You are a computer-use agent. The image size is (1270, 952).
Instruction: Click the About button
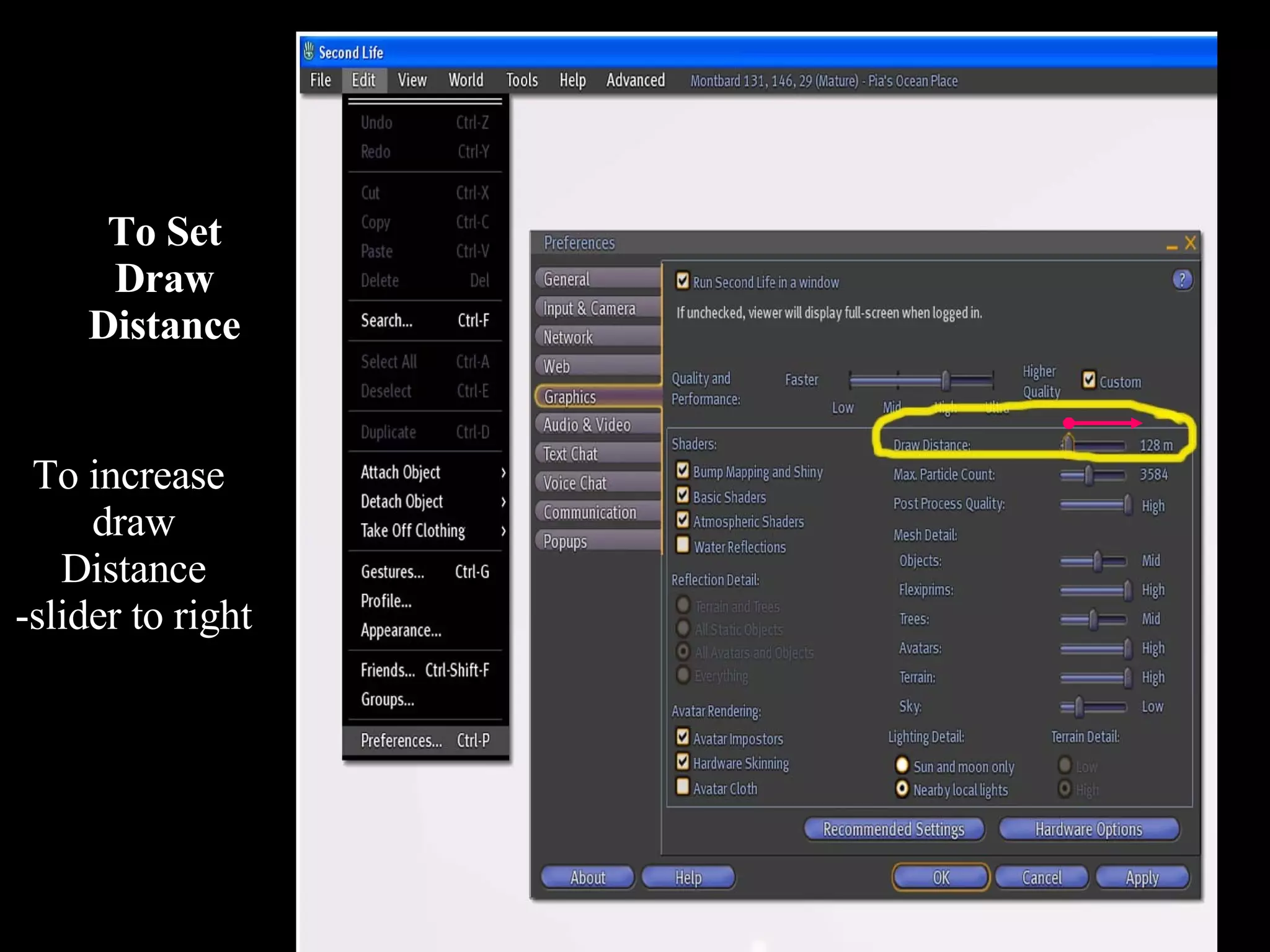coord(587,878)
